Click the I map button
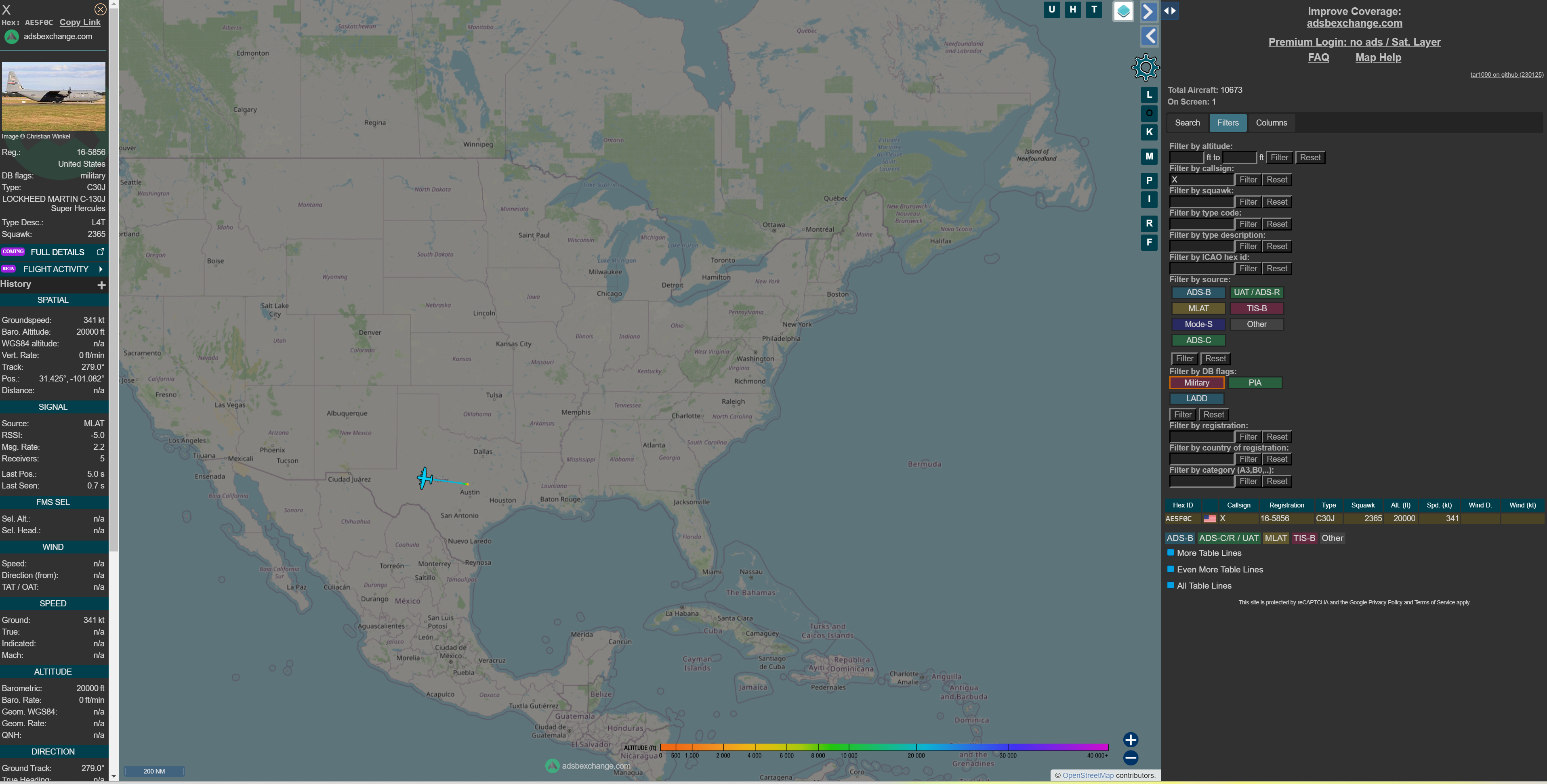Image resolution: width=1547 pixels, height=784 pixels. pyautogui.click(x=1149, y=199)
